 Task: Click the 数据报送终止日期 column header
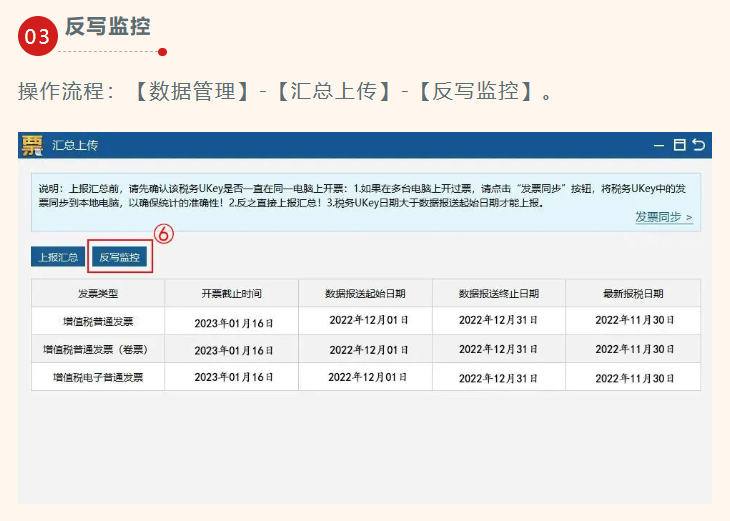pos(498,293)
